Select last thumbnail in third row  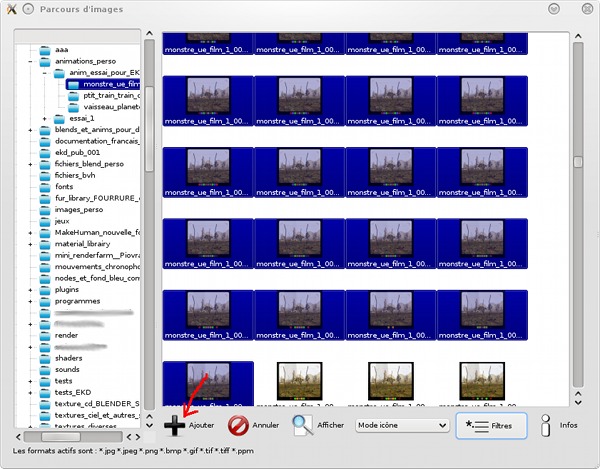(482, 172)
